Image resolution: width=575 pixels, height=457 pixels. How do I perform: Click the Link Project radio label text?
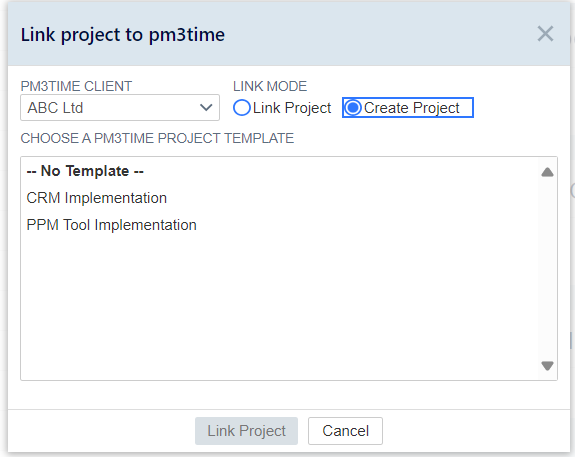click(x=292, y=108)
